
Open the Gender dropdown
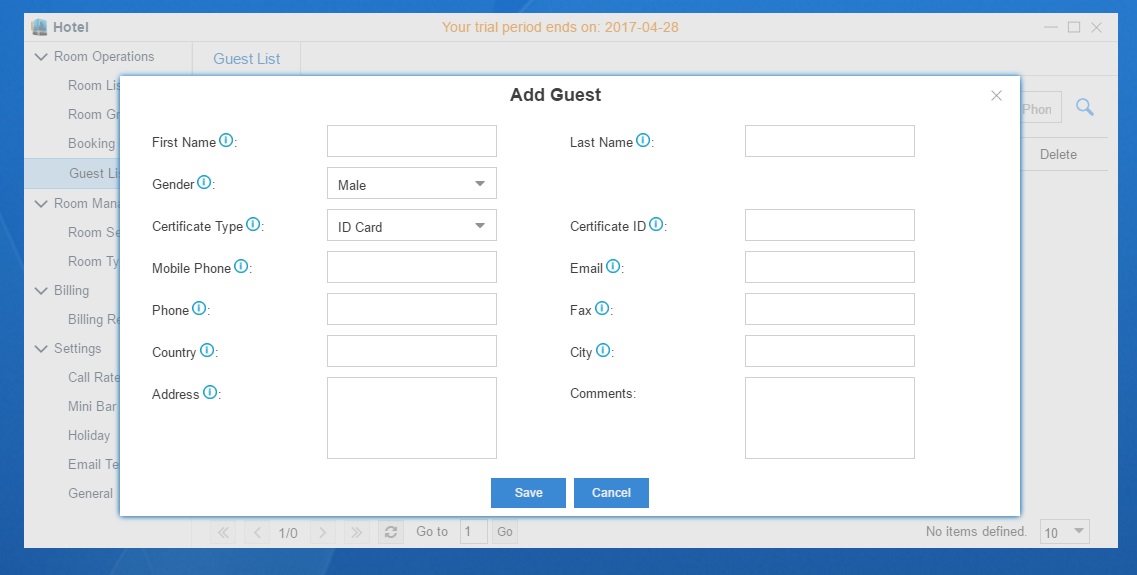click(411, 184)
